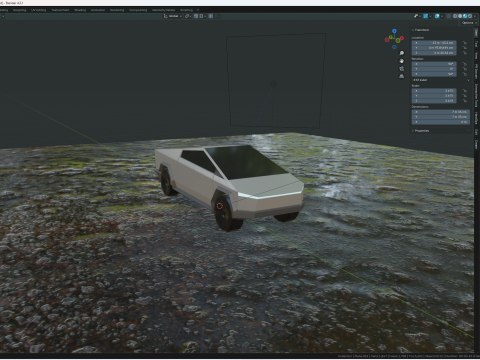Click the Dimensions Z field
Screen dimensions: 480x360
(x=441, y=122)
